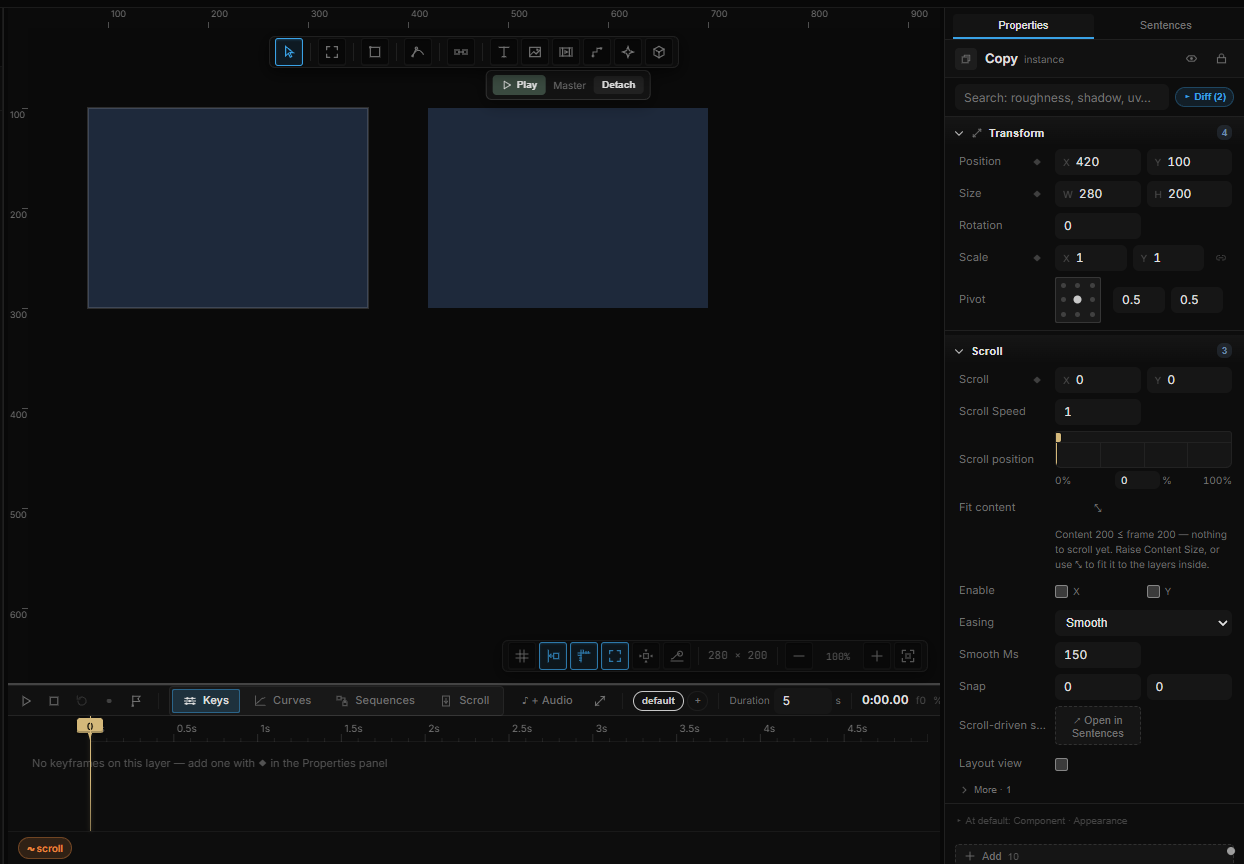Choose the 3D cube tool
The width and height of the screenshot is (1244, 864).
click(x=659, y=52)
